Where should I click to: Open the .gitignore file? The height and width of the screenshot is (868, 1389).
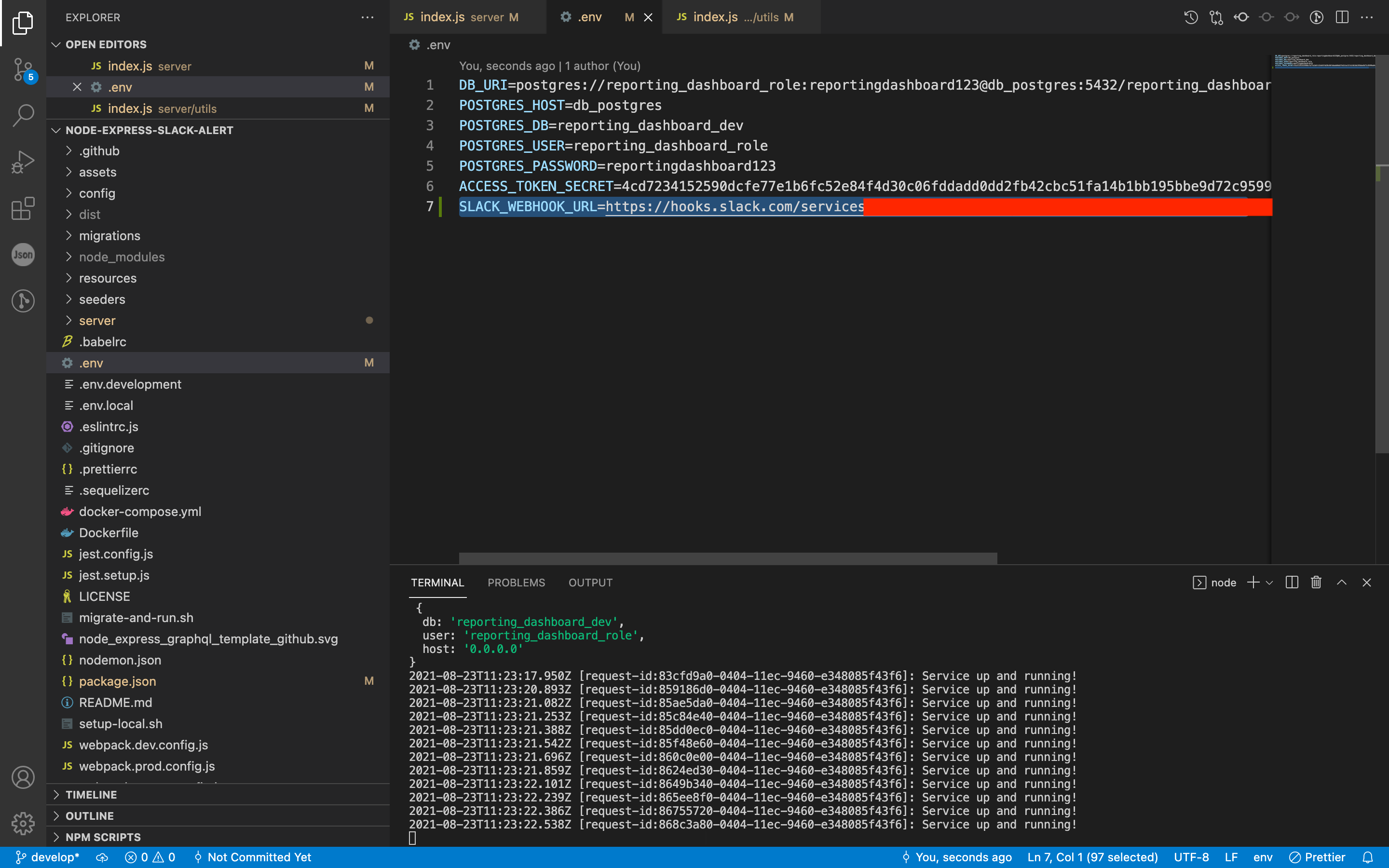click(218, 448)
